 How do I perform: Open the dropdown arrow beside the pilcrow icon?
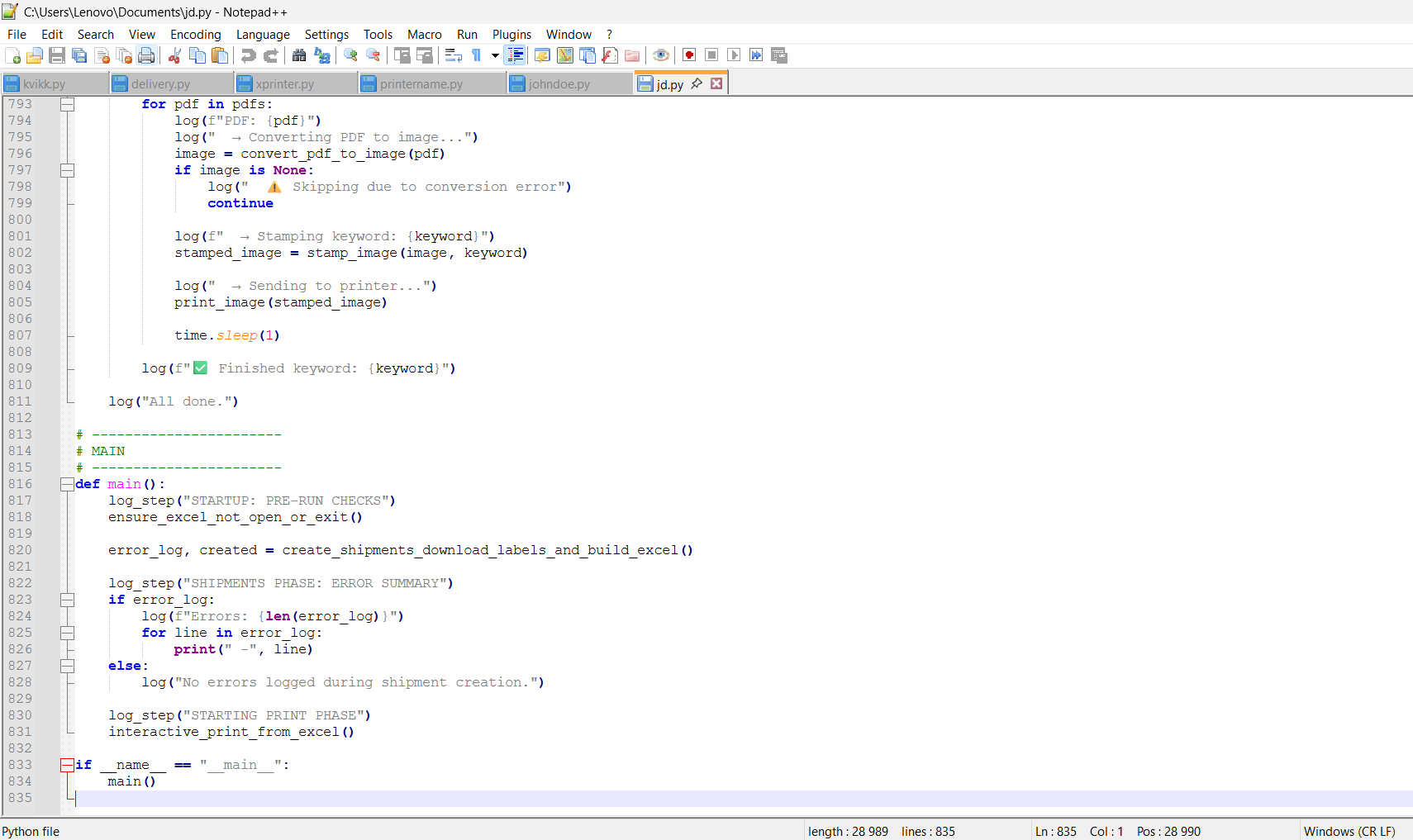click(x=495, y=55)
